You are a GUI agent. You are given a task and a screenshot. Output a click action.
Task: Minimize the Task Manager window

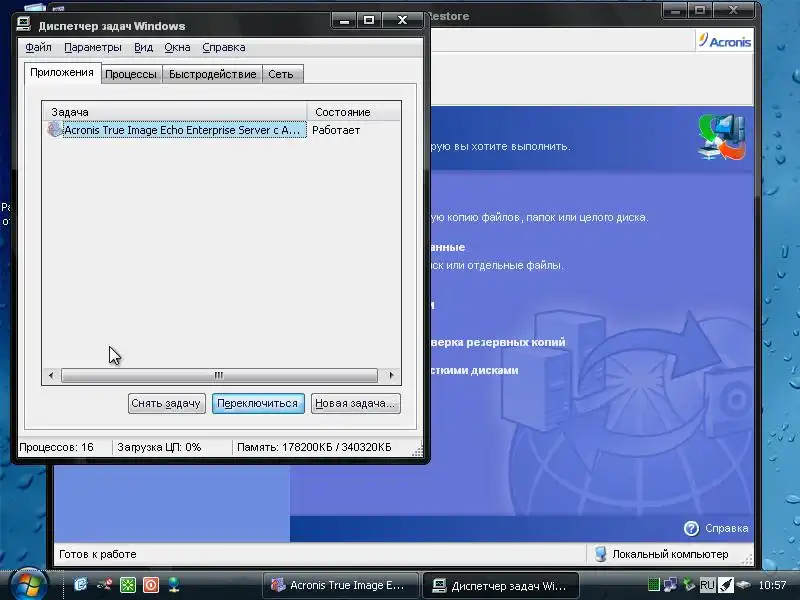click(344, 20)
